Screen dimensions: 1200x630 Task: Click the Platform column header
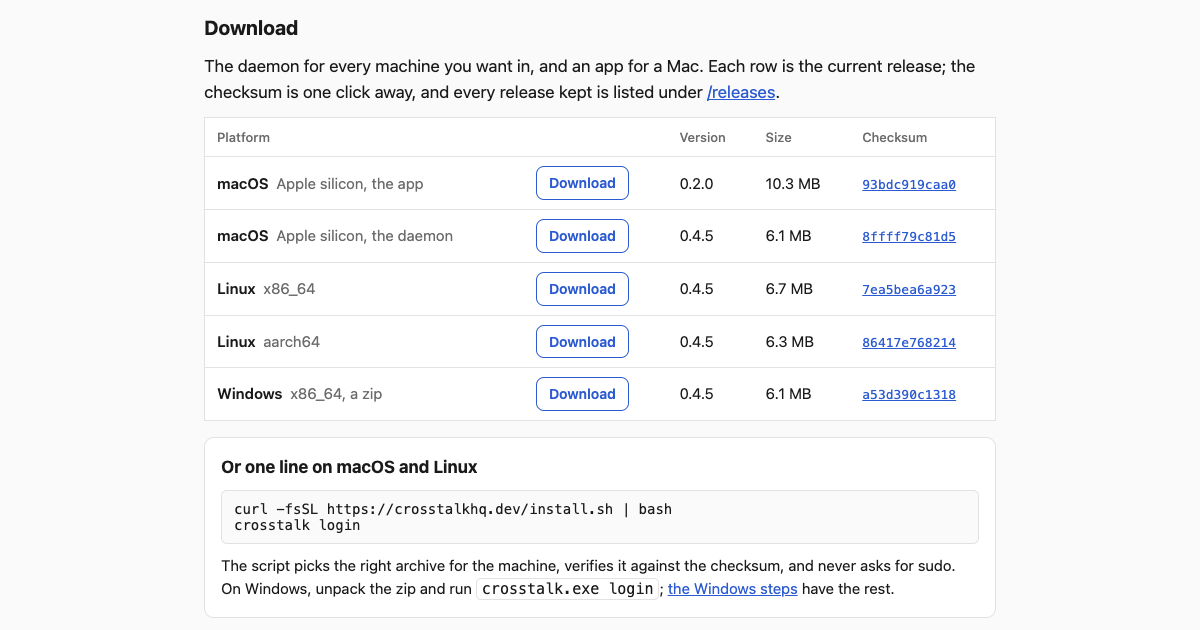pyautogui.click(x=243, y=137)
